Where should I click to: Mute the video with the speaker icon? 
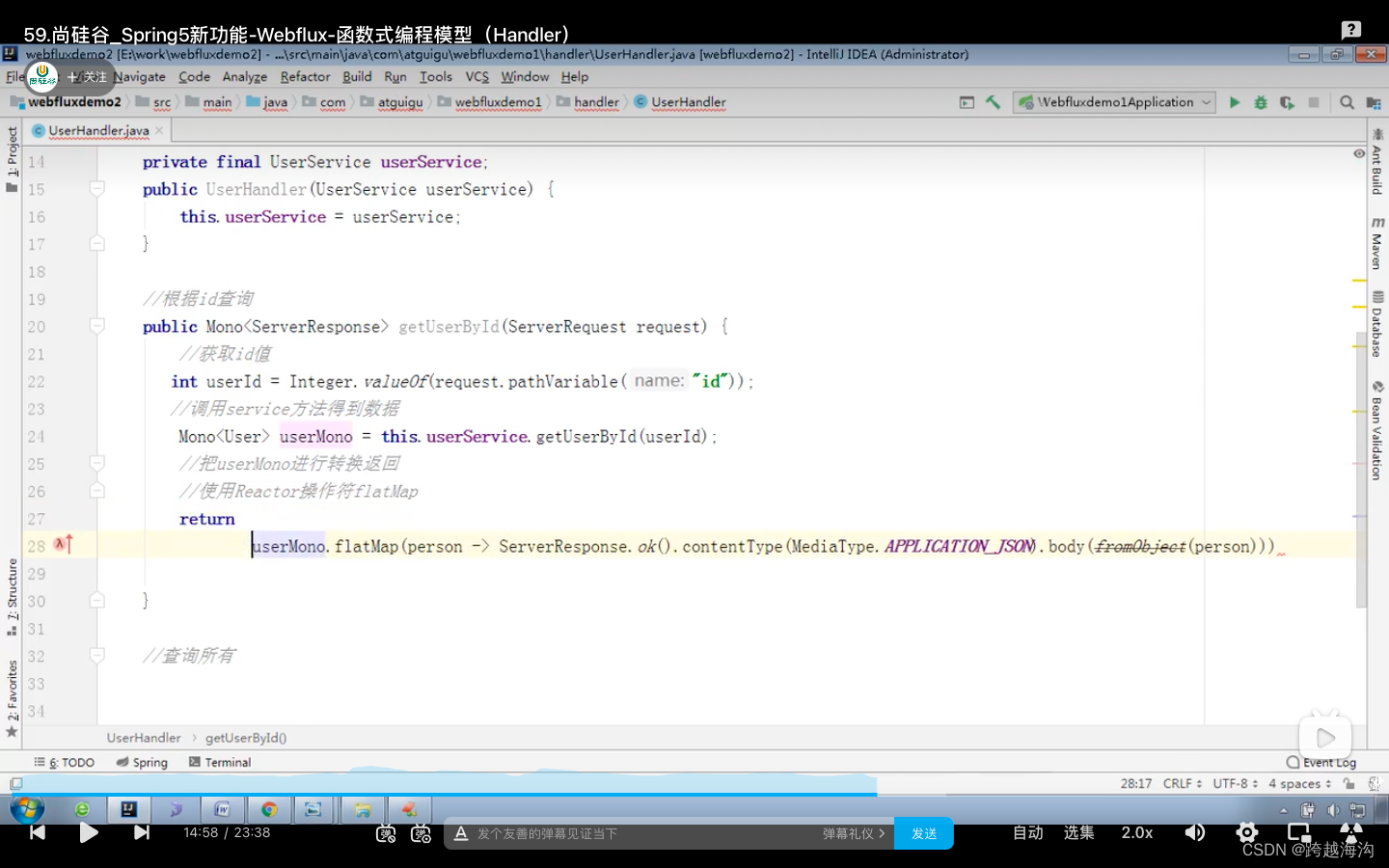(x=1195, y=832)
